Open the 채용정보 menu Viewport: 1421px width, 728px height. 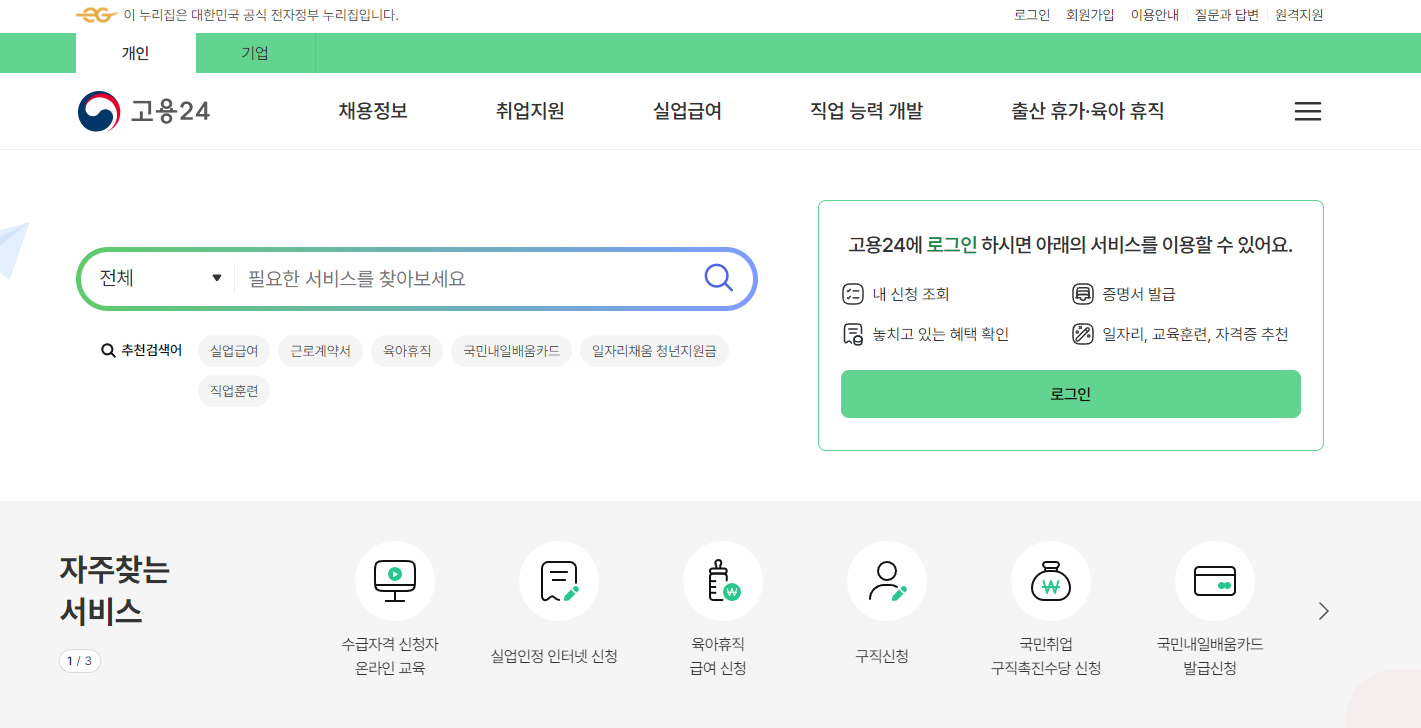[373, 111]
